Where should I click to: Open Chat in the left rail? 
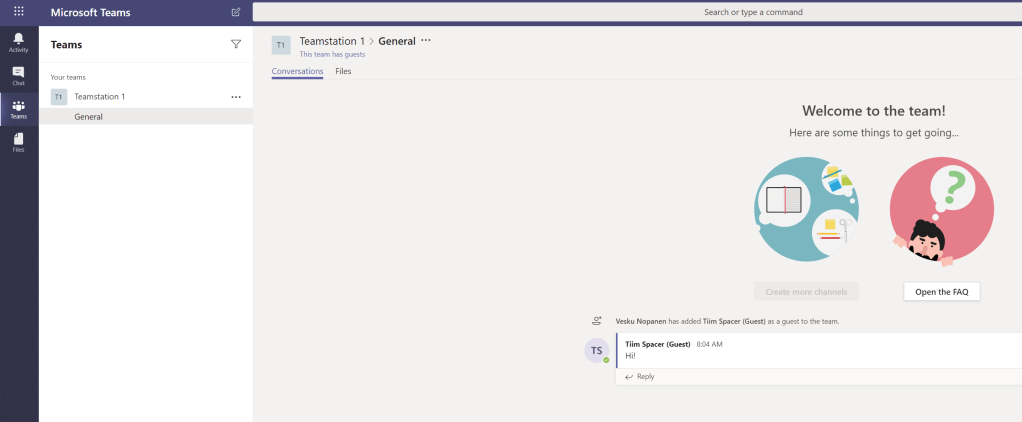[x=19, y=75]
